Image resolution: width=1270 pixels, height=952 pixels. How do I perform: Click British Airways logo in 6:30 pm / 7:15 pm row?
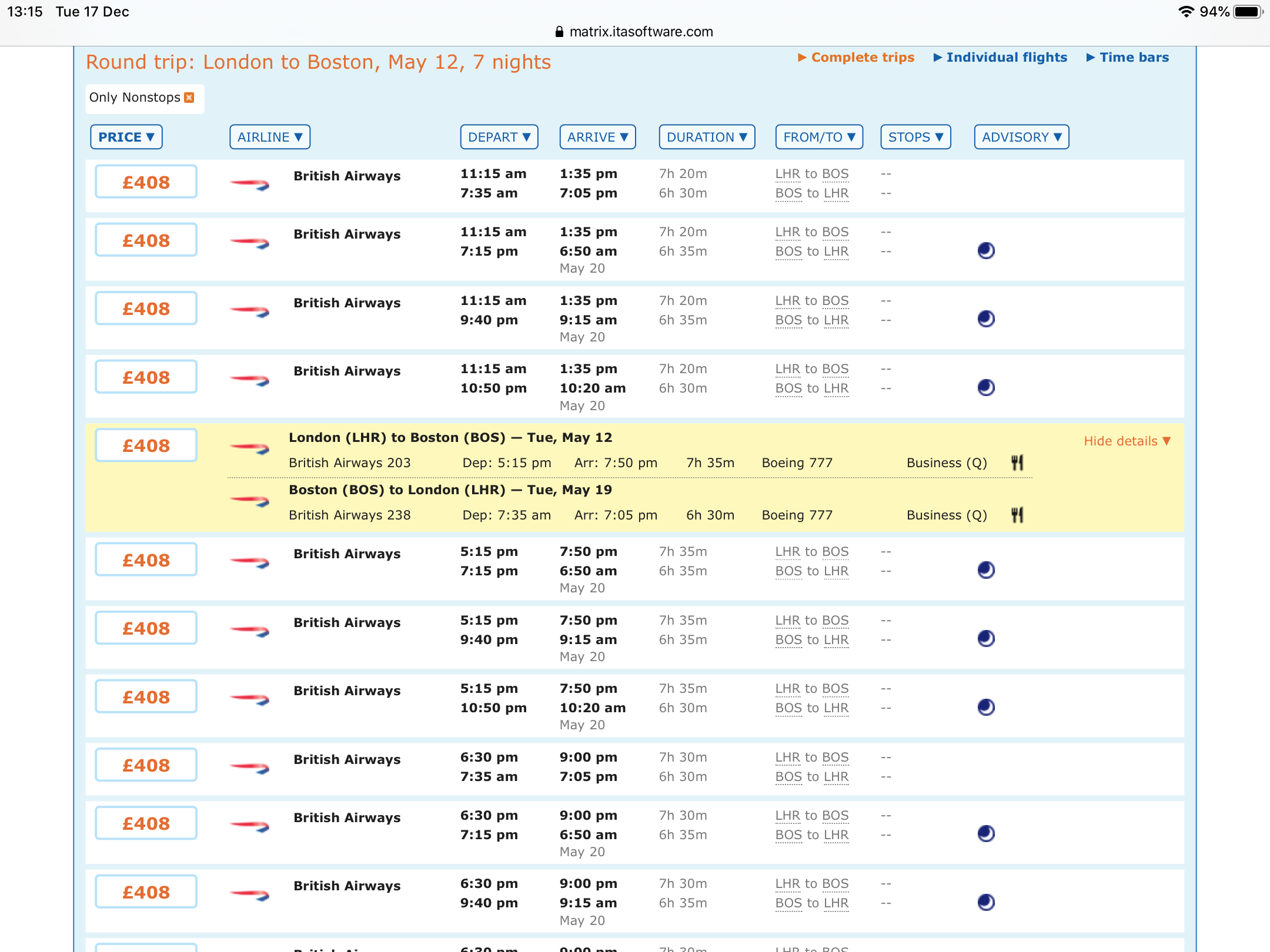[249, 826]
